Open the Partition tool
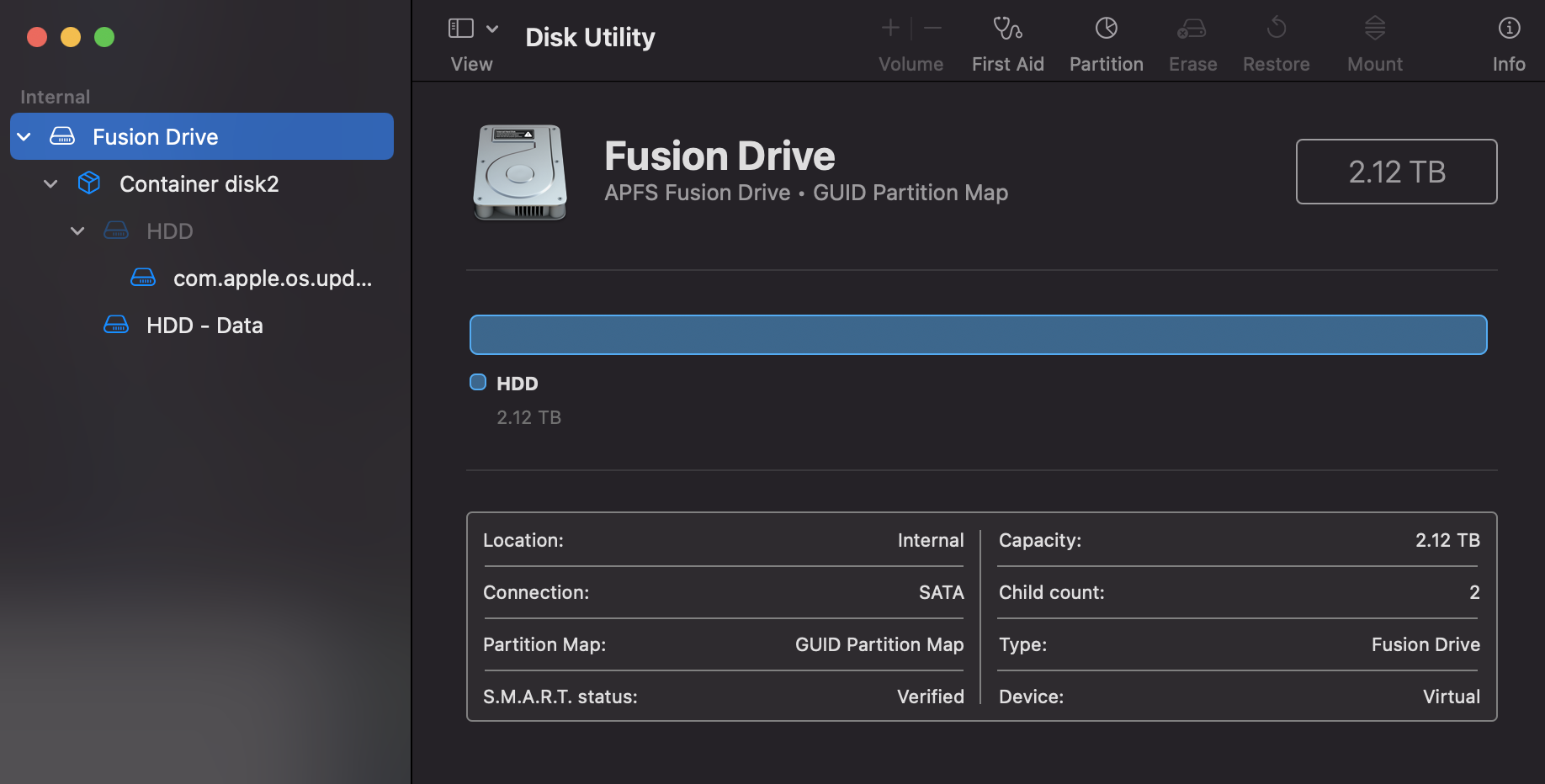This screenshot has height=784, width=1545. point(1106,29)
